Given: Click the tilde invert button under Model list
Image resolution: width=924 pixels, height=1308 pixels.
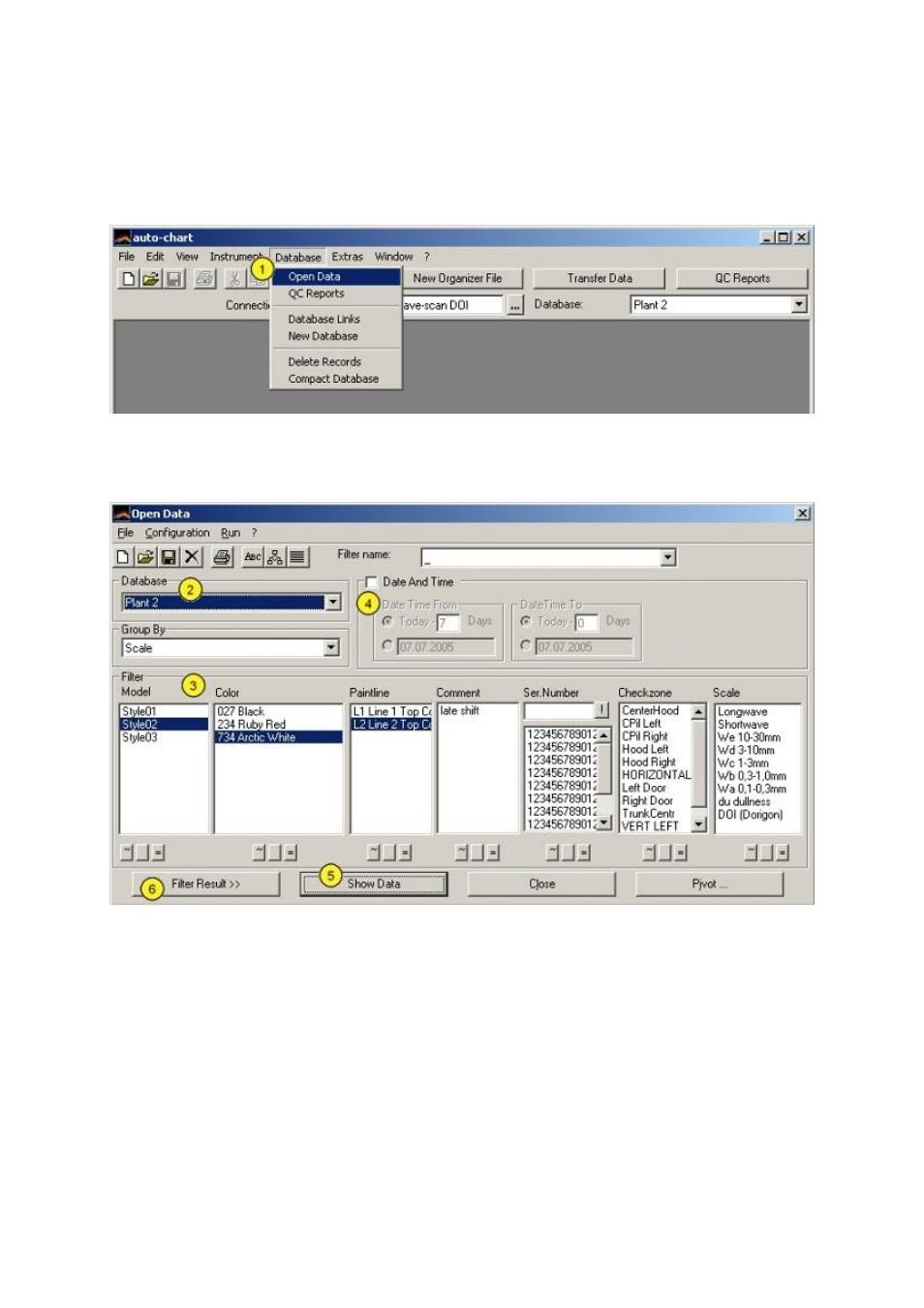Looking at the screenshot, I should point(127,852).
